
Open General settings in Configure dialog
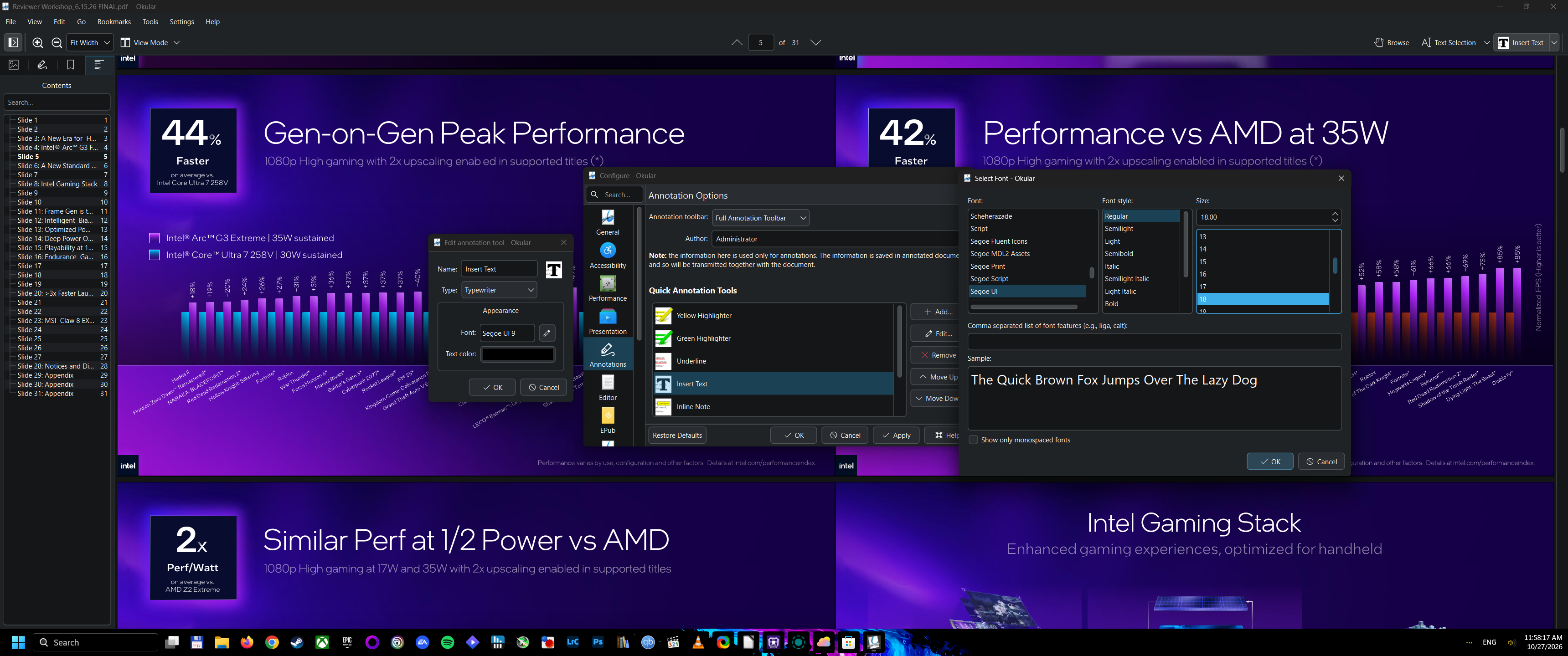pyautogui.click(x=608, y=223)
